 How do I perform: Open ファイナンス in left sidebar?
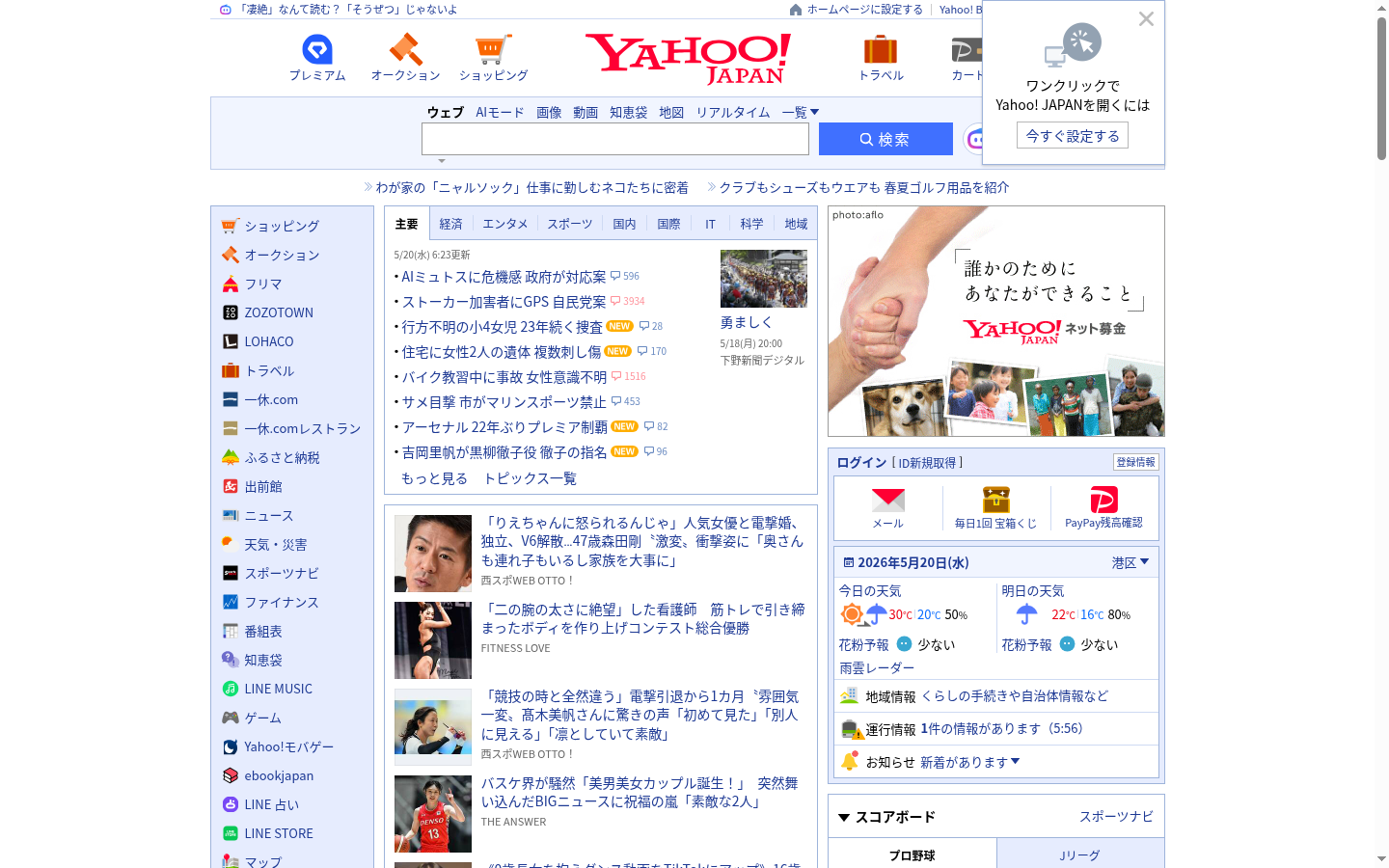[282, 602]
